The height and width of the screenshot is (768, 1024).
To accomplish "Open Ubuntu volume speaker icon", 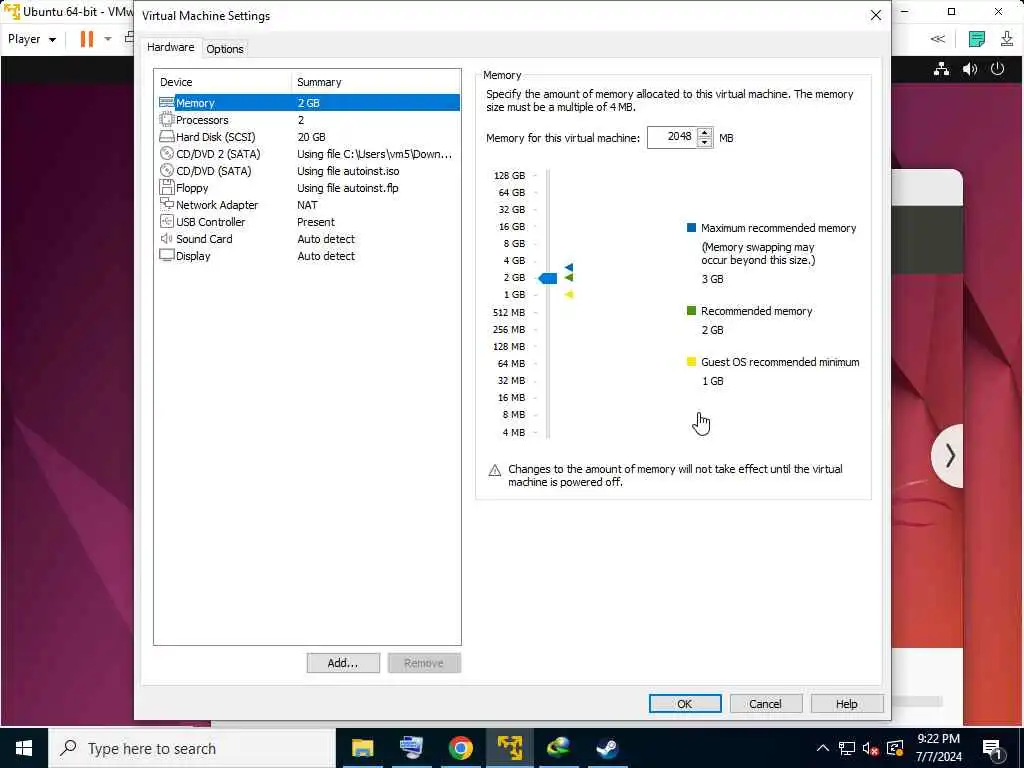I will [970, 69].
